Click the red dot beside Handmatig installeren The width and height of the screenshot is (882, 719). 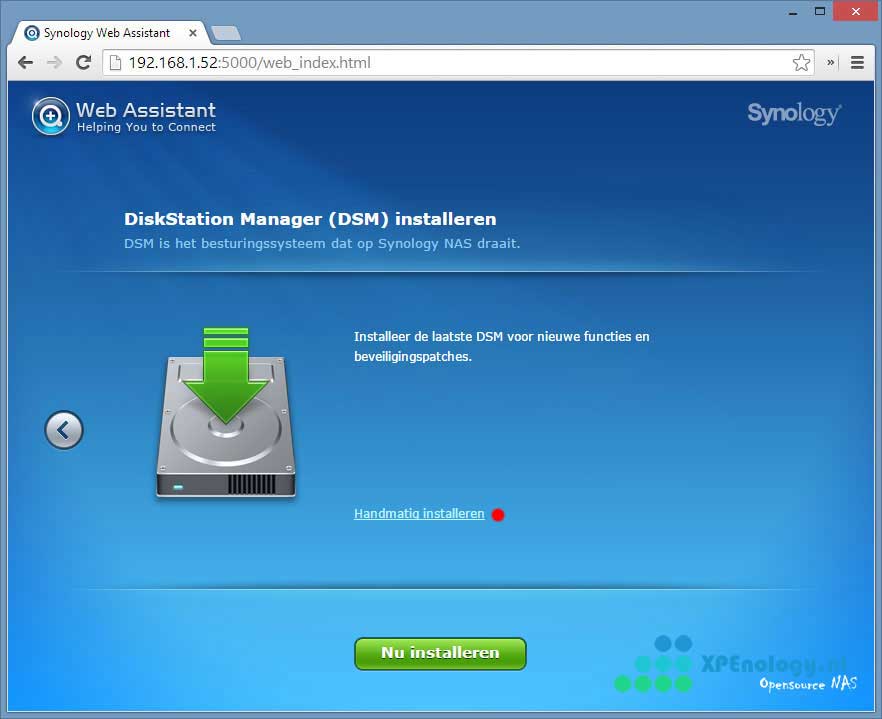tap(498, 515)
